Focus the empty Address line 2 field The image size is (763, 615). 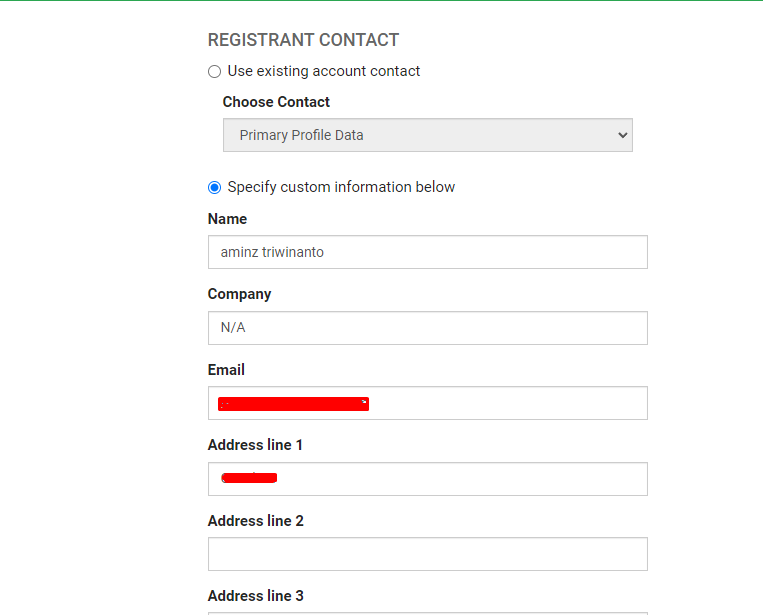[x=428, y=554]
